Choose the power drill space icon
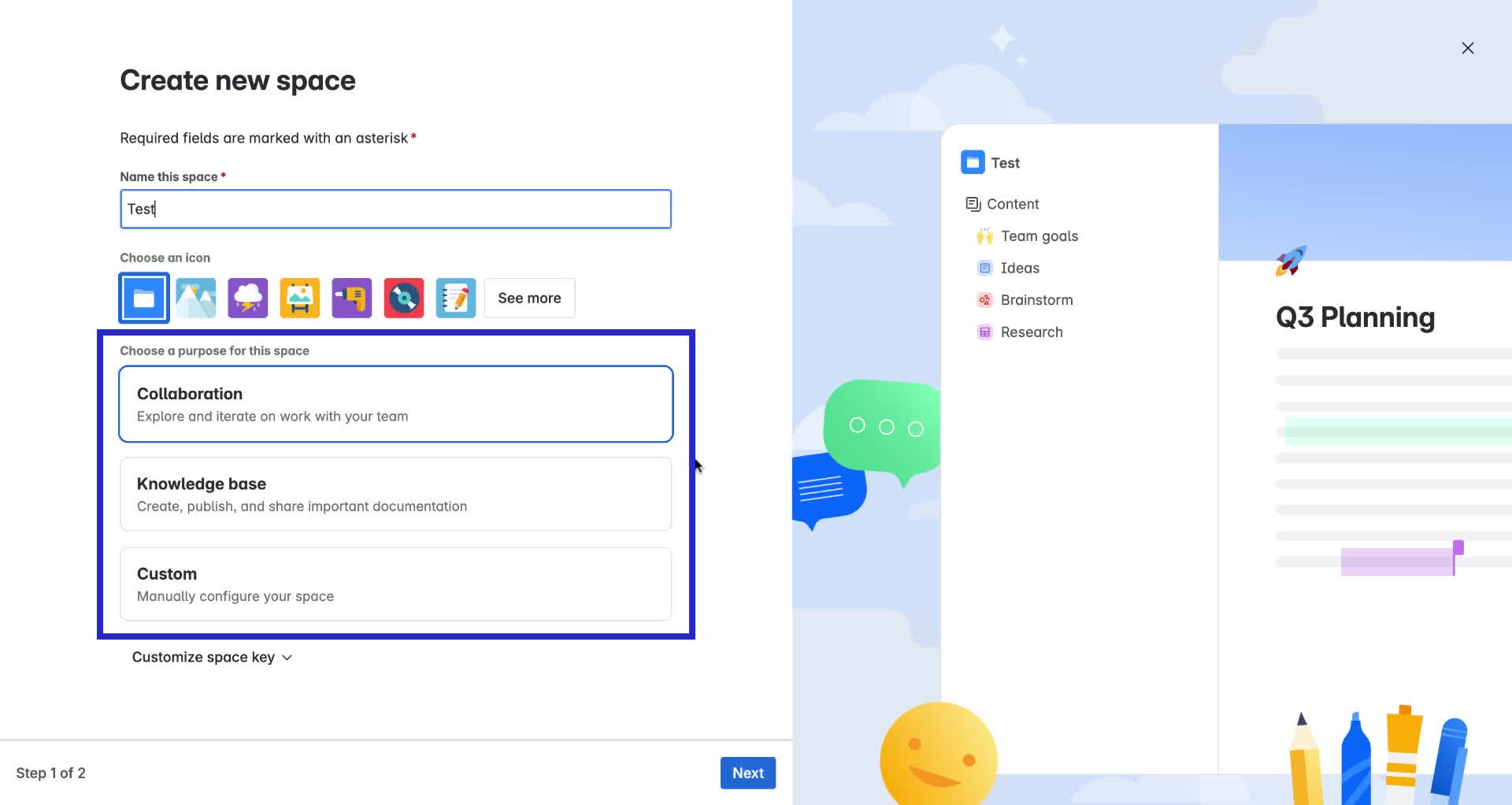Image resolution: width=1512 pixels, height=805 pixels. click(x=352, y=299)
